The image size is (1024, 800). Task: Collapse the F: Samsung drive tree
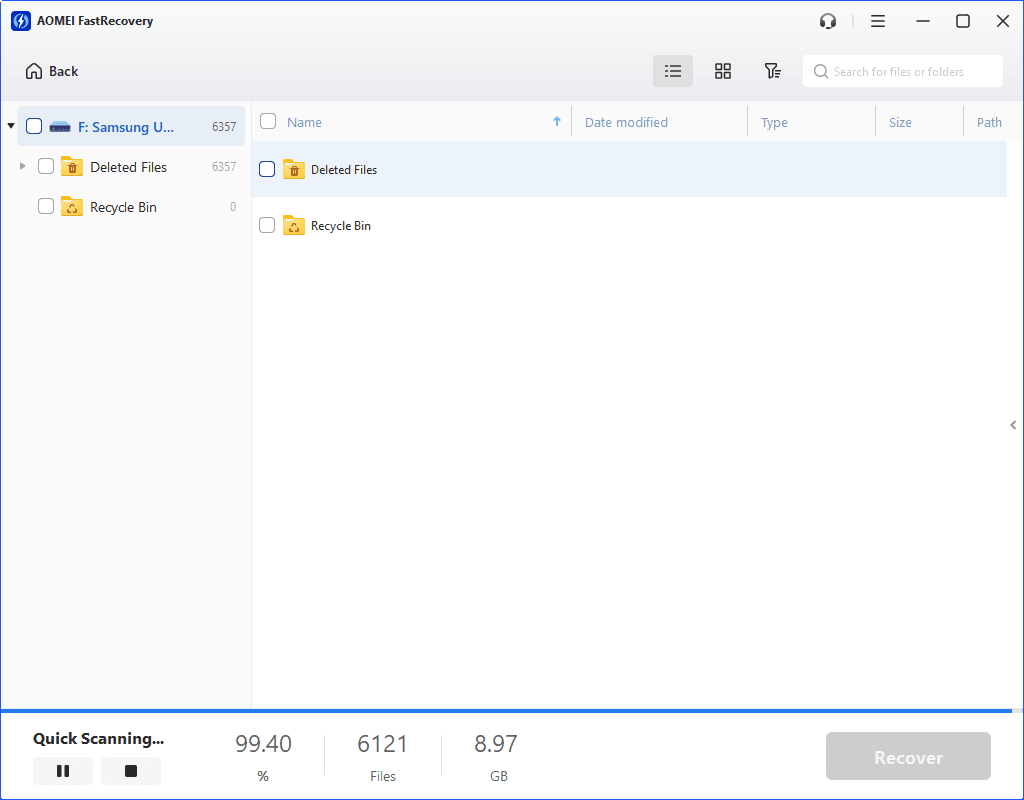10,126
